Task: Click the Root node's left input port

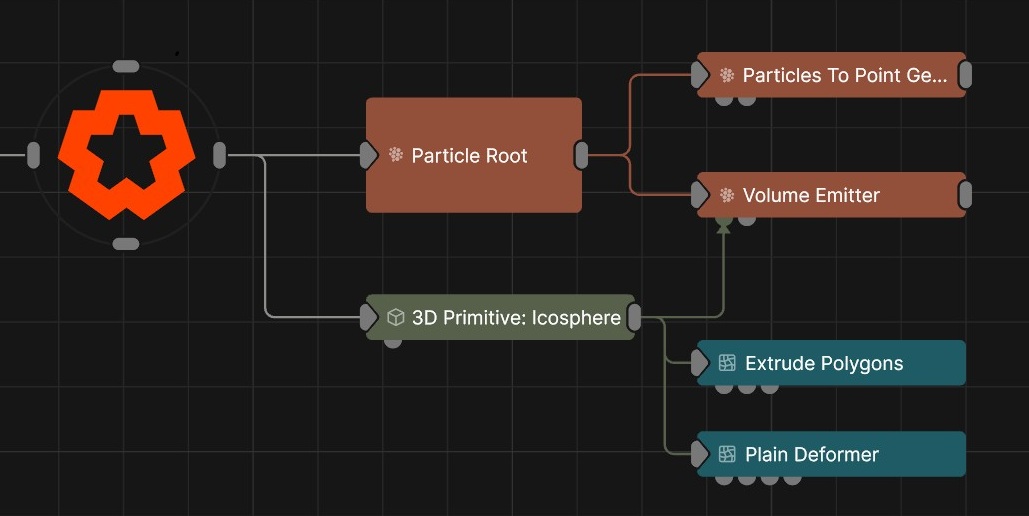Action: click(x=33, y=155)
